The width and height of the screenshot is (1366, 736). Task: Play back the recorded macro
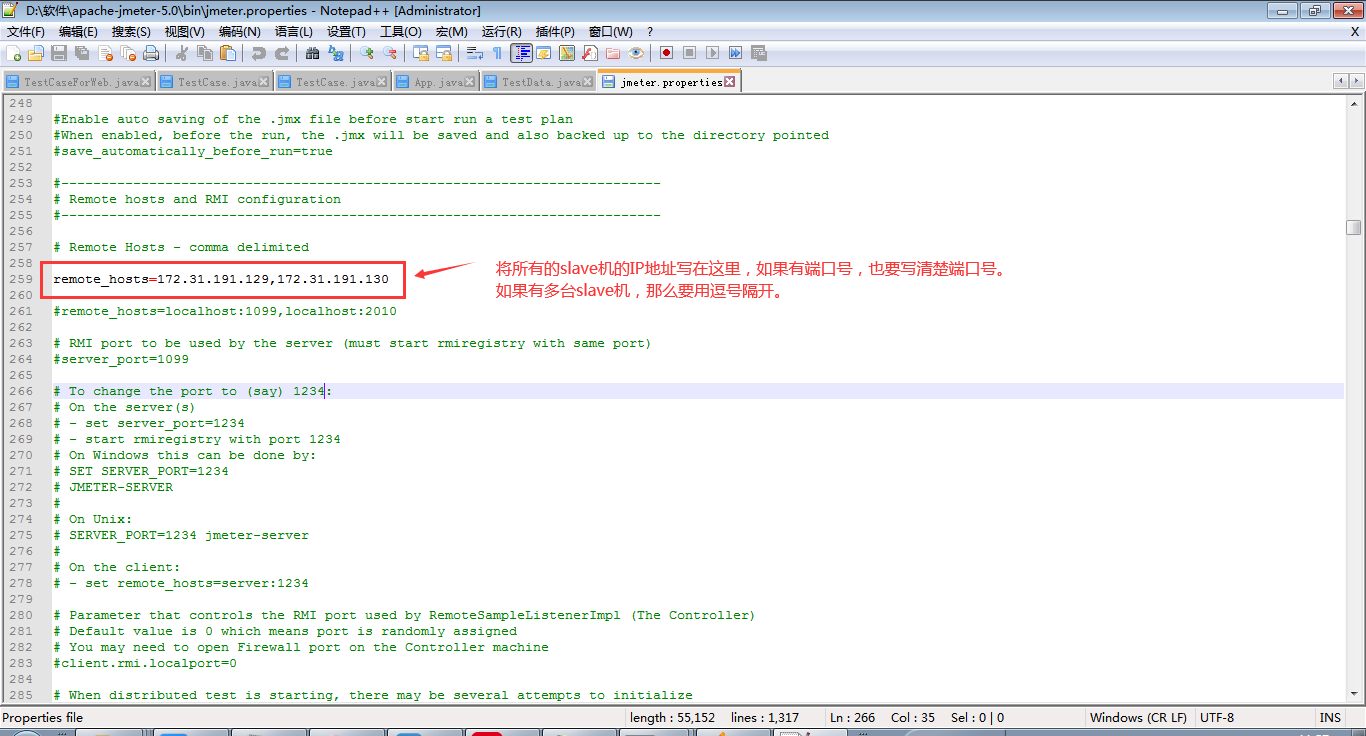click(712, 53)
